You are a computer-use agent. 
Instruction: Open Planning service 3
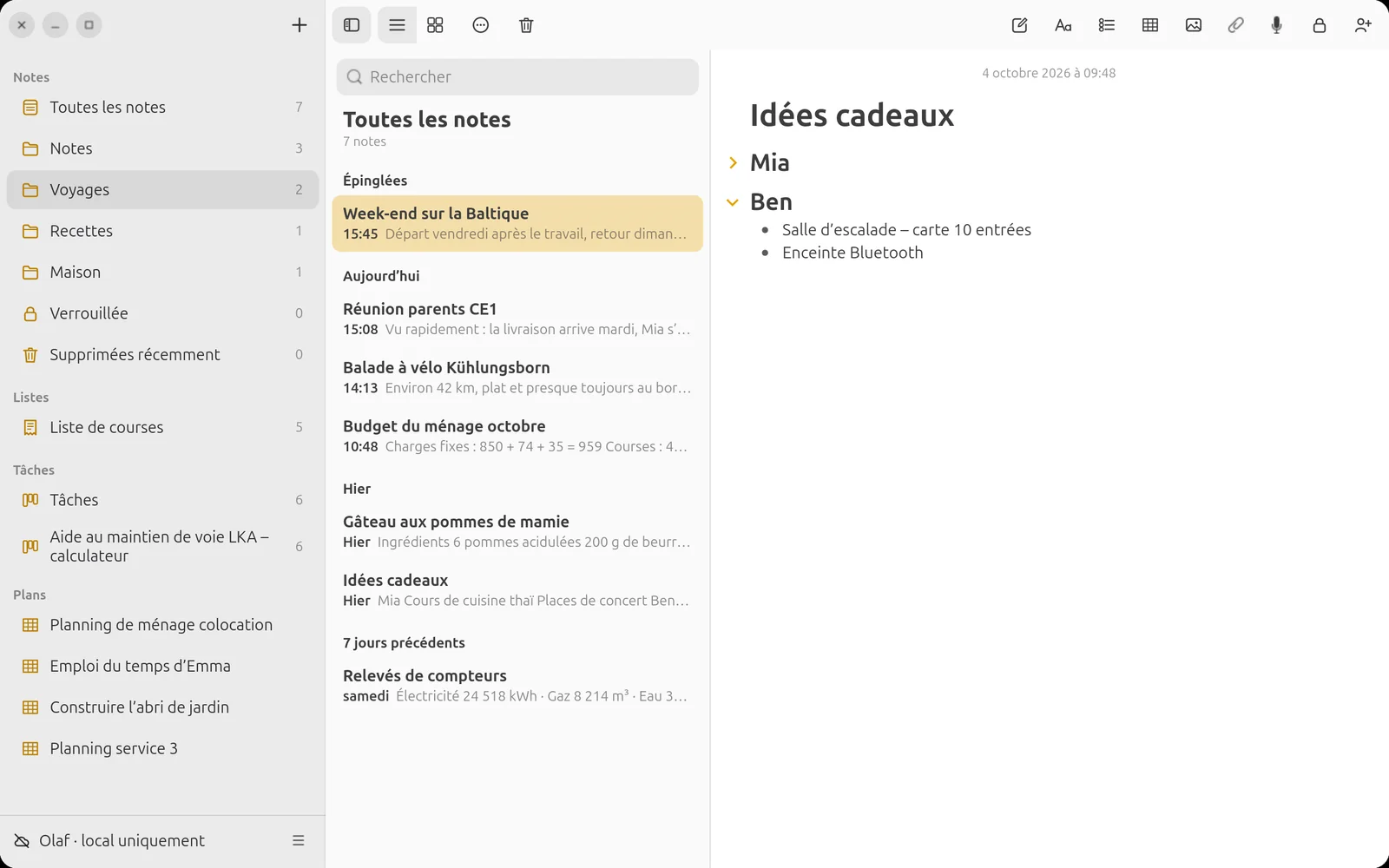coord(163,748)
